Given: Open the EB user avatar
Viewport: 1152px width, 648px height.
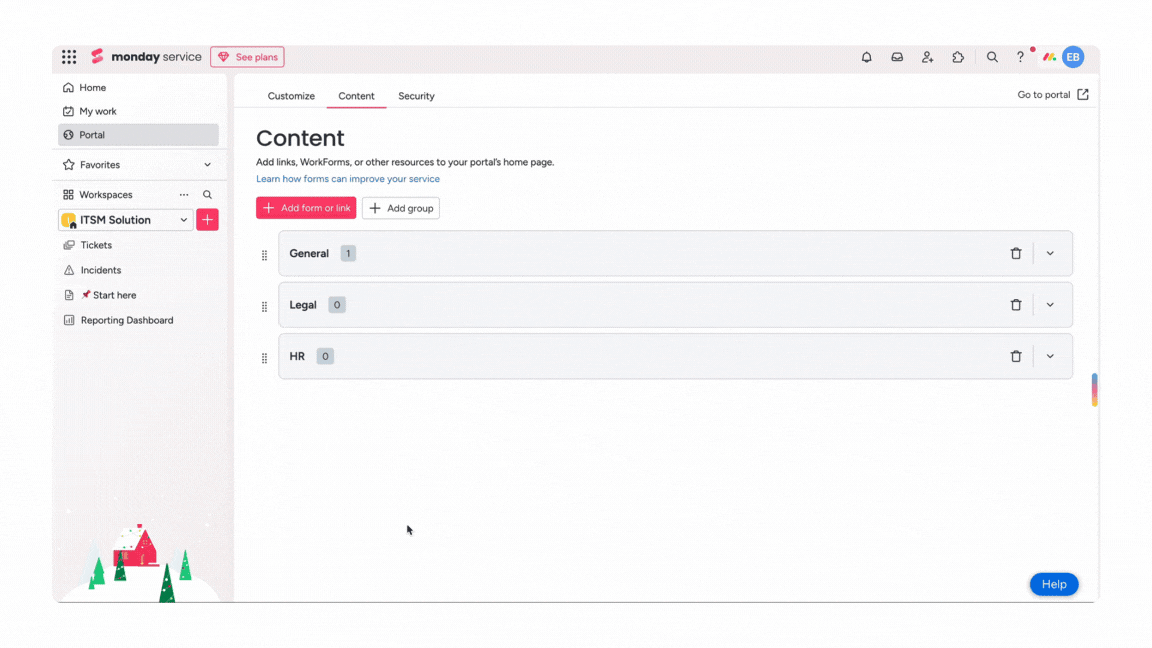Looking at the screenshot, I should (1072, 57).
